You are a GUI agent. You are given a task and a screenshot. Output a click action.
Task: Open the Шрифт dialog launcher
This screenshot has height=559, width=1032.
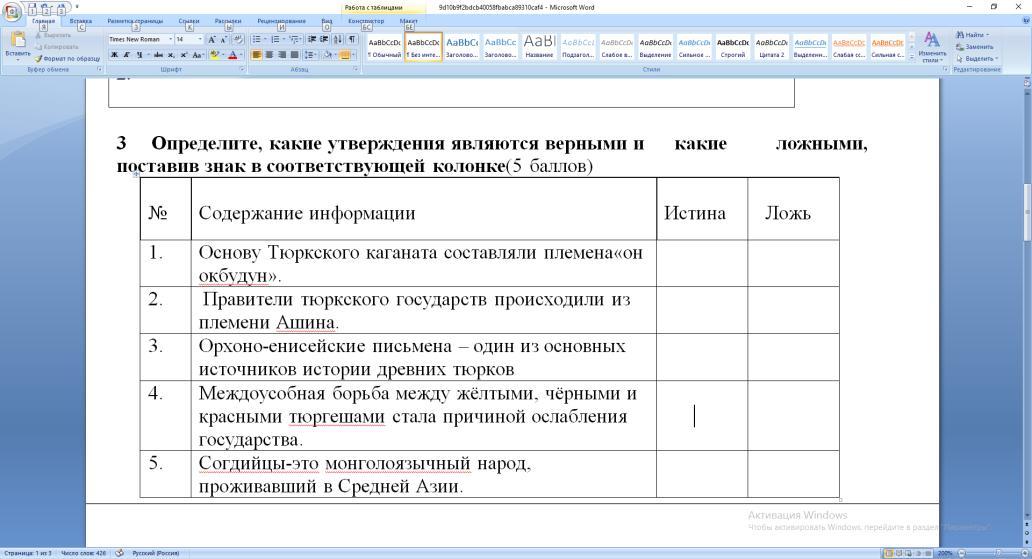(x=242, y=68)
